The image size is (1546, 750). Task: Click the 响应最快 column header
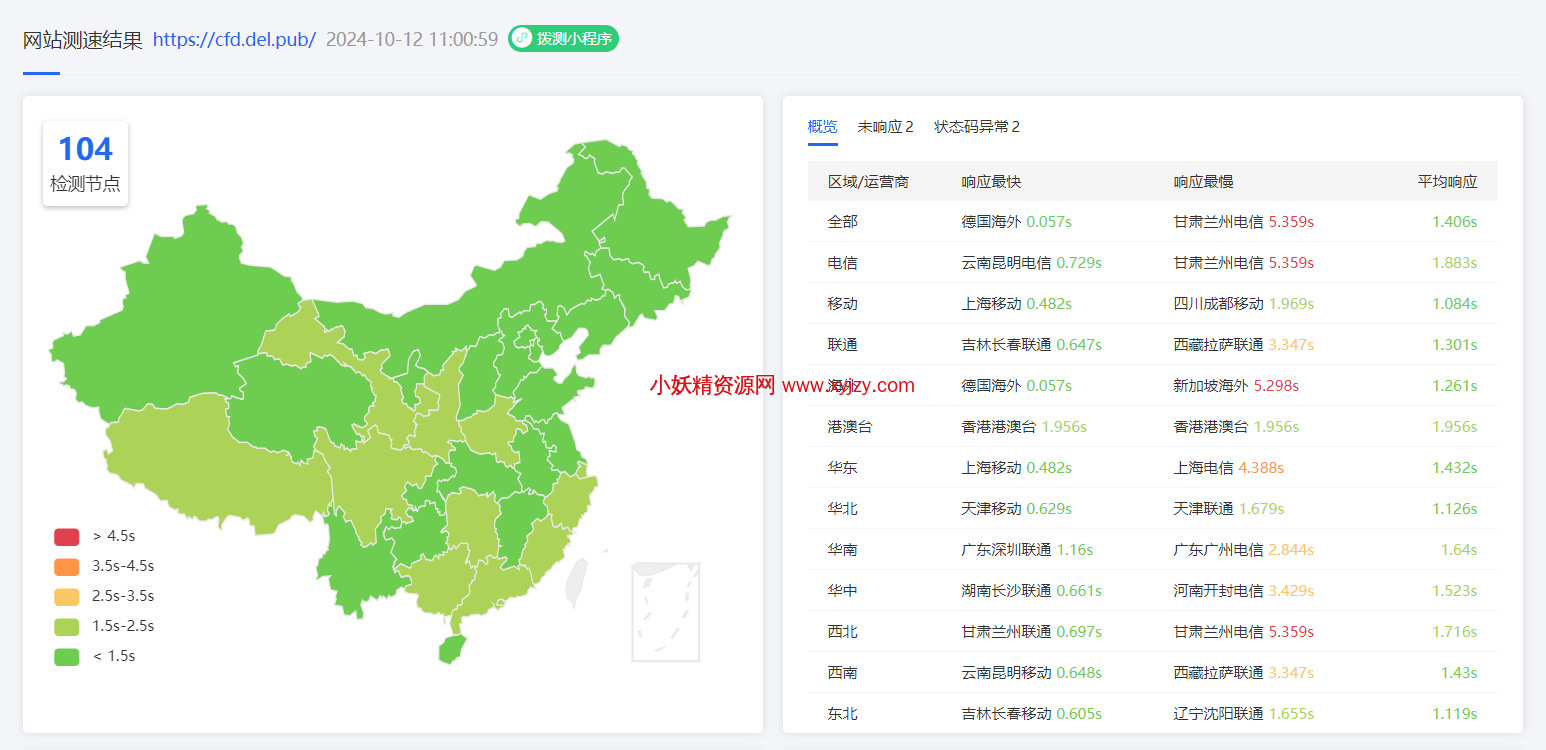pyautogui.click(x=991, y=182)
